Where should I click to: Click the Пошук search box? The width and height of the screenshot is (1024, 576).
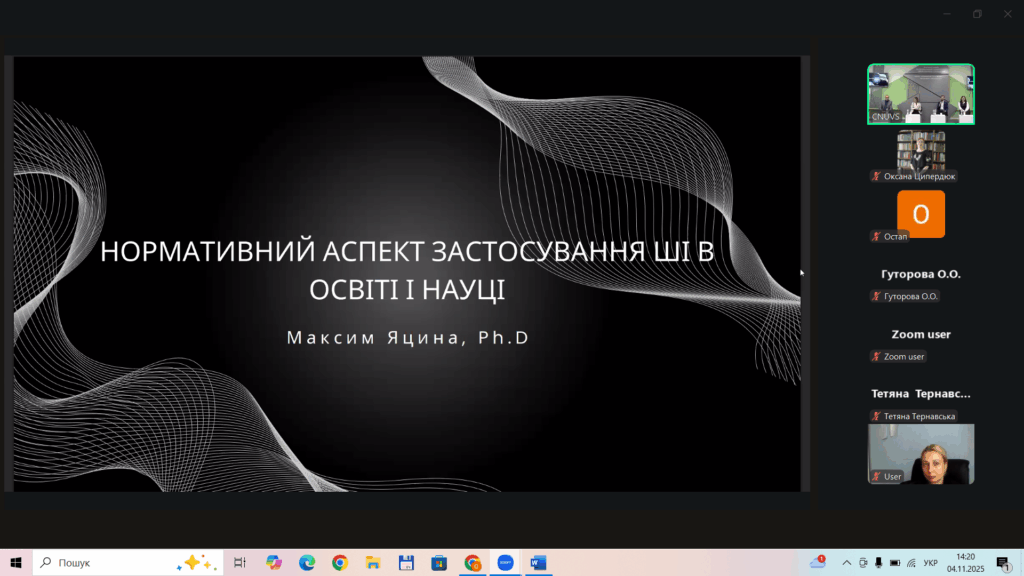tap(128, 562)
